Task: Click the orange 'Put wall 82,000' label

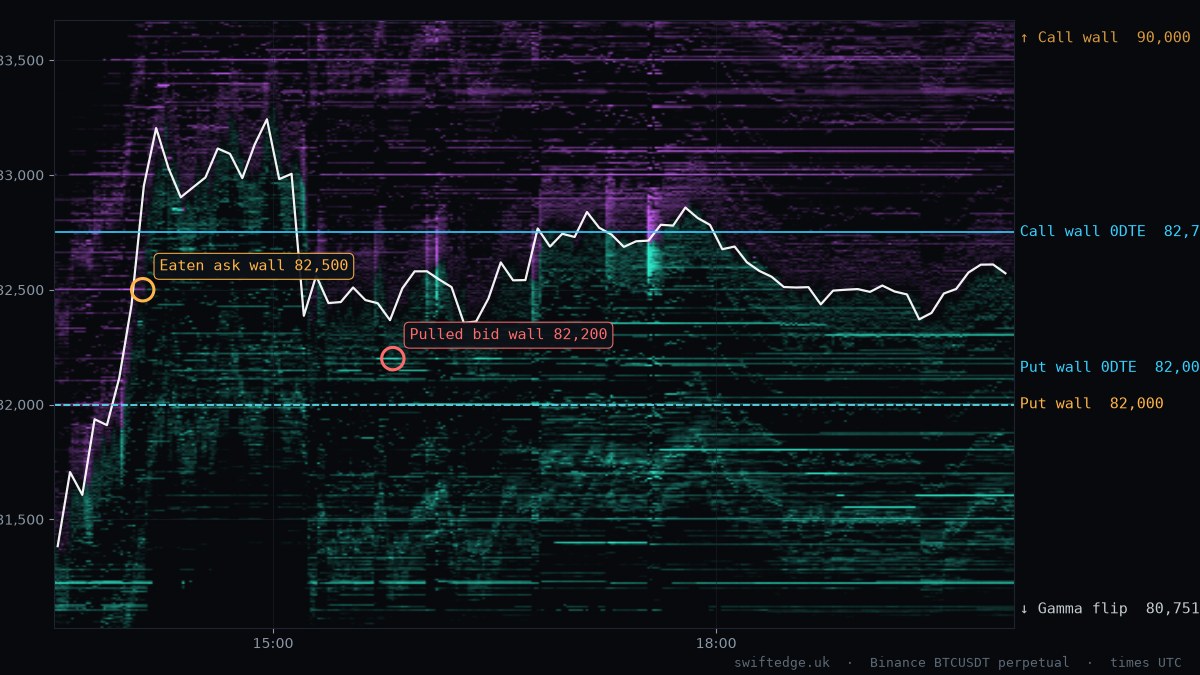Action: [1092, 403]
